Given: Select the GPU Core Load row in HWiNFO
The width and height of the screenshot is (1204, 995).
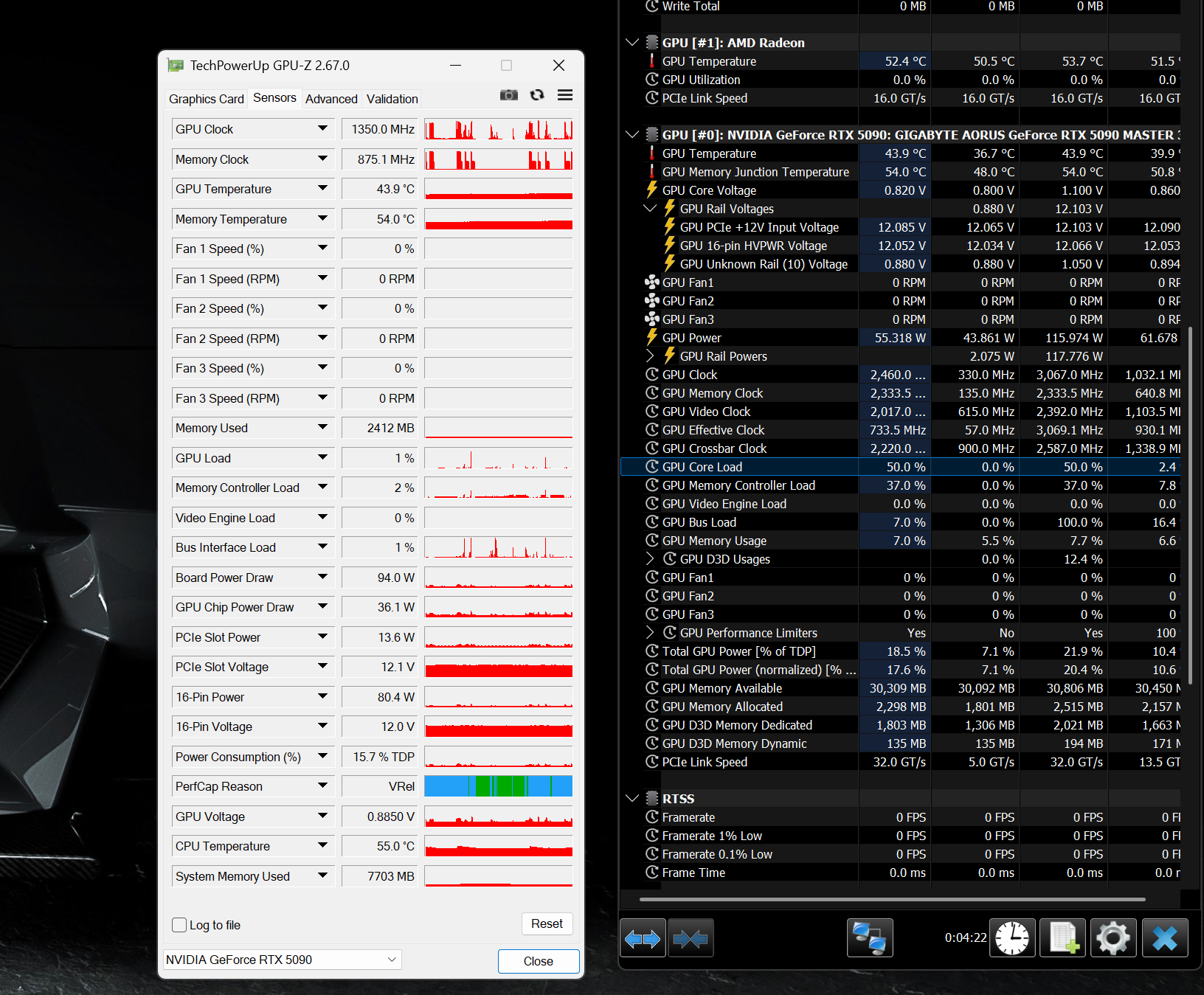Looking at the screenshot, I should (901, 467).
